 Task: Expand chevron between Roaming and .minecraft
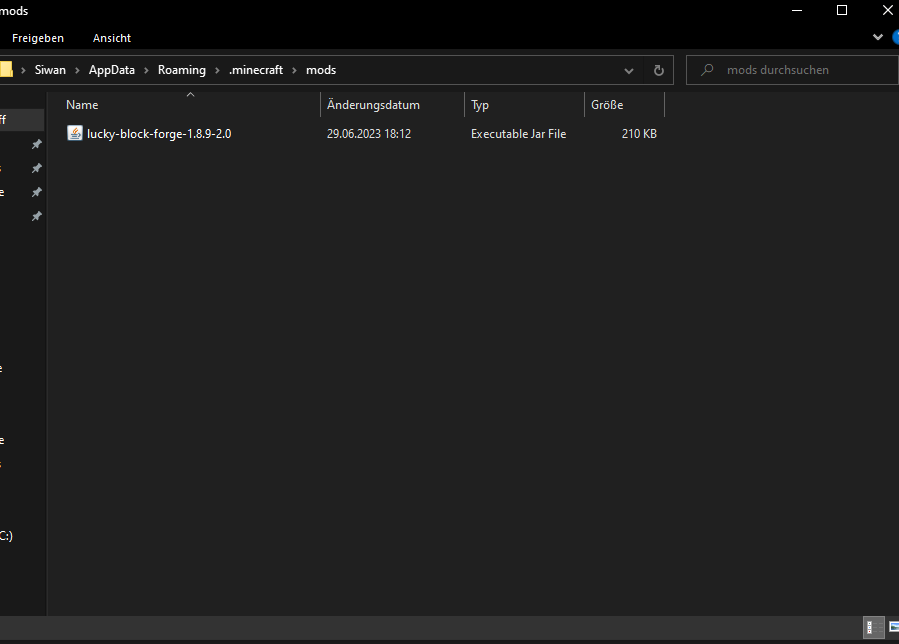pyautogui.click(x=217, y=71)
